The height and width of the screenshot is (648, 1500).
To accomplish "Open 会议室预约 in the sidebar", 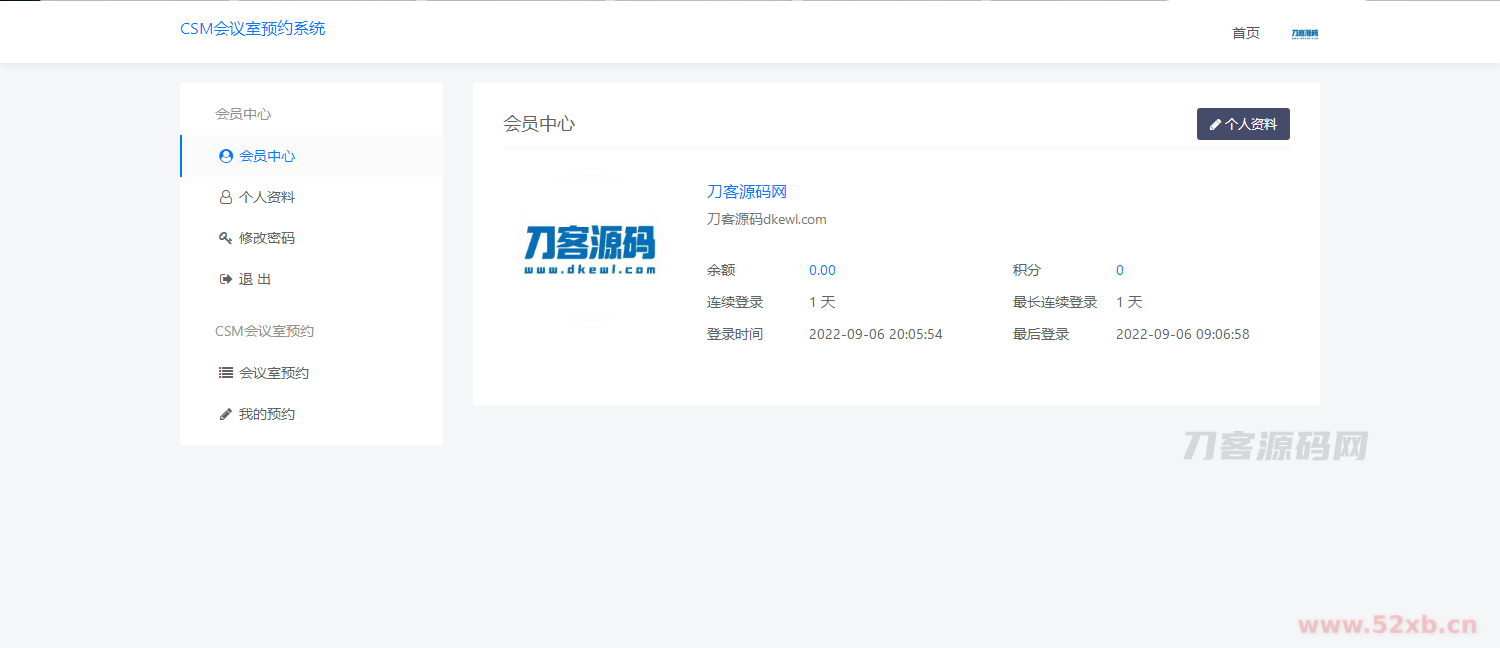I will pyautogui.click(x=274, y=373).
